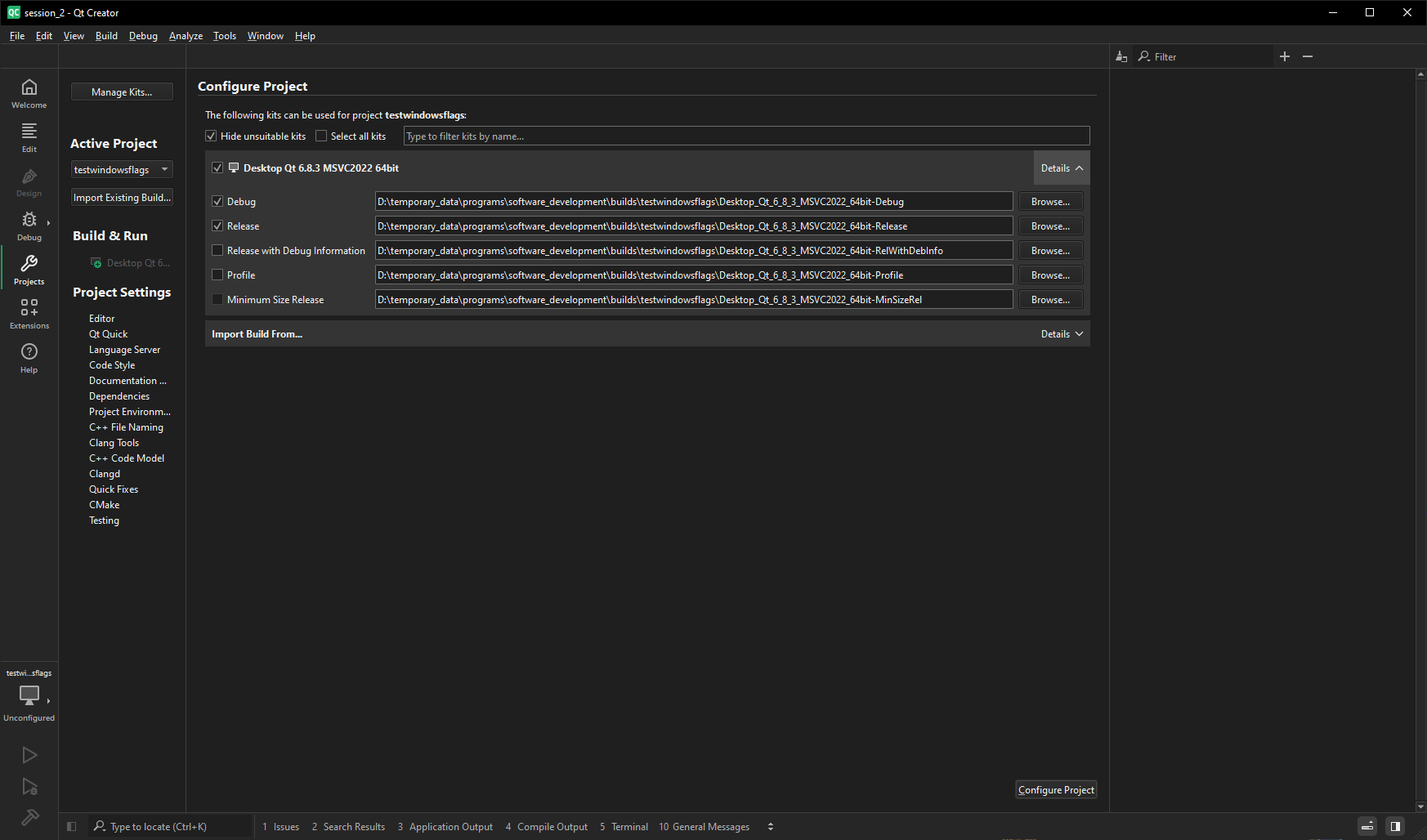Click the Build hammer icon
The image size is (1427, 840).
coord(29,817)
